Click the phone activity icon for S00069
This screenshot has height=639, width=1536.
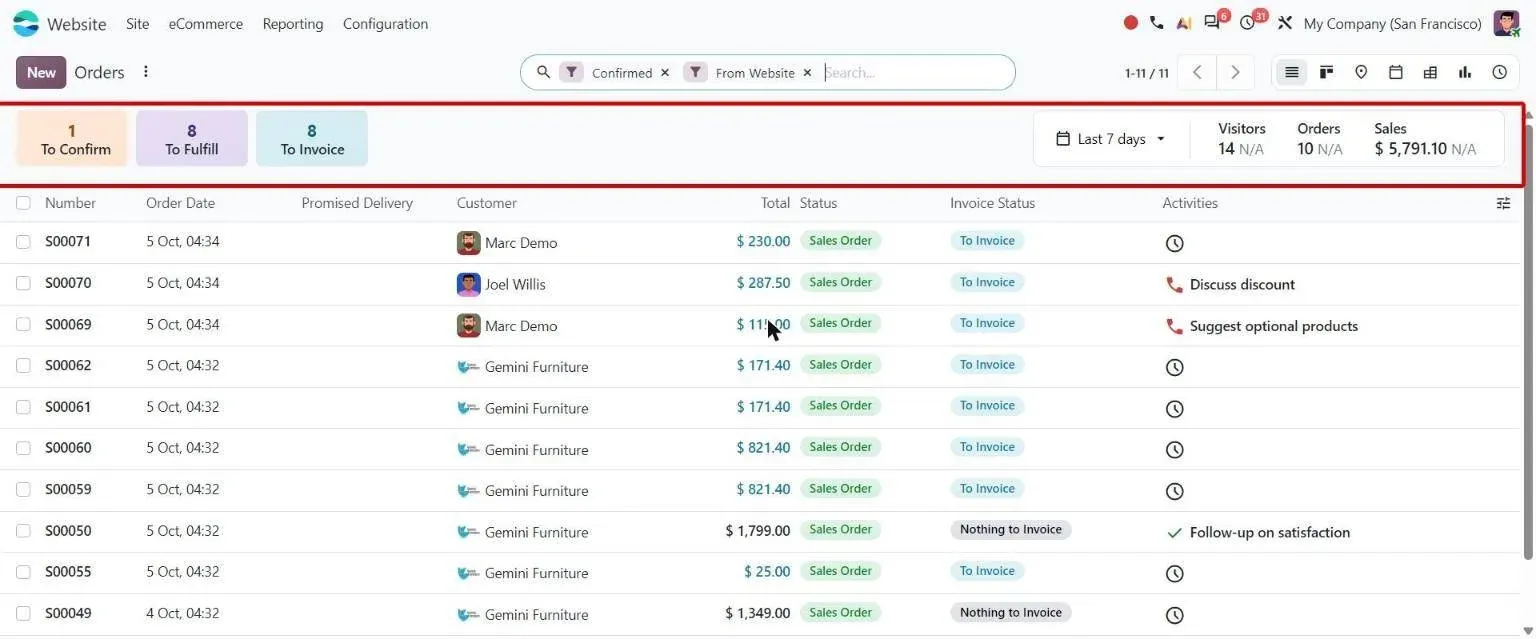coord(1175,326)
